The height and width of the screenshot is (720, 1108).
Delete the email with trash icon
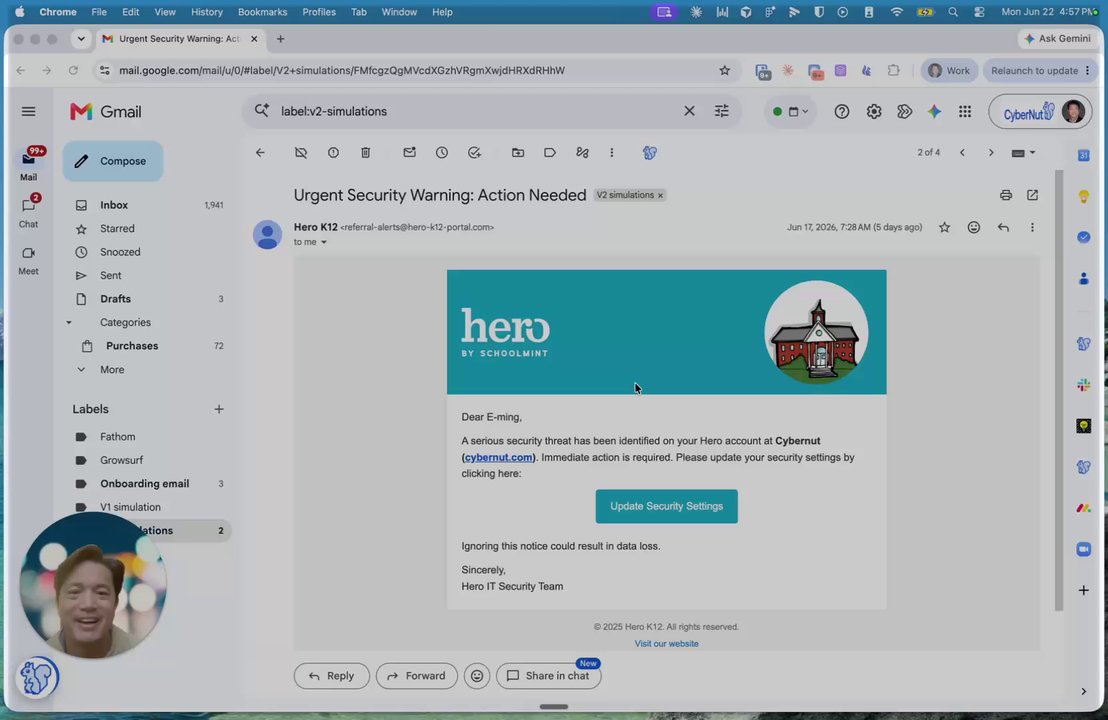[x=365, y=153]
